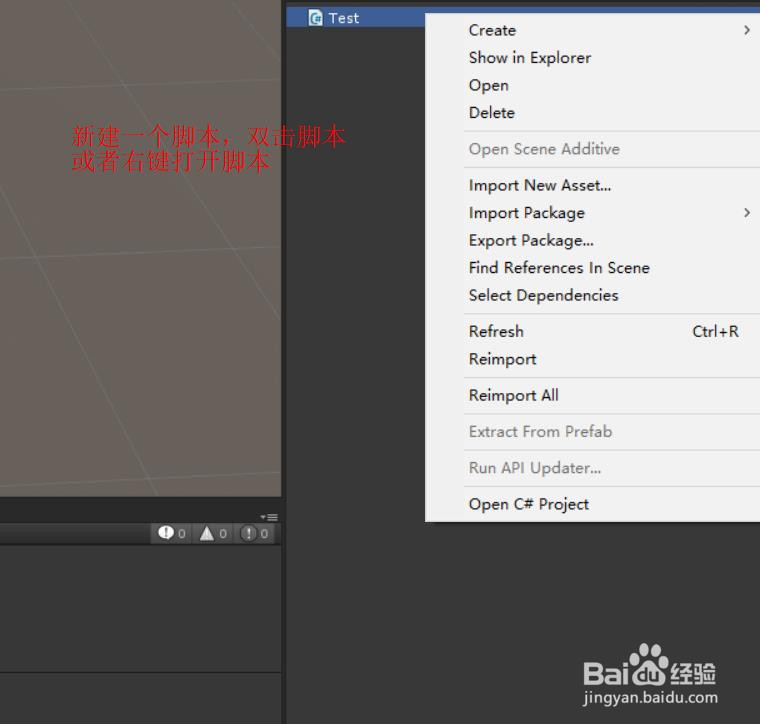Click the Import Package menu entry
This screenshot has height=724, width=760.
pyautogui.click(x=592, y=213)
